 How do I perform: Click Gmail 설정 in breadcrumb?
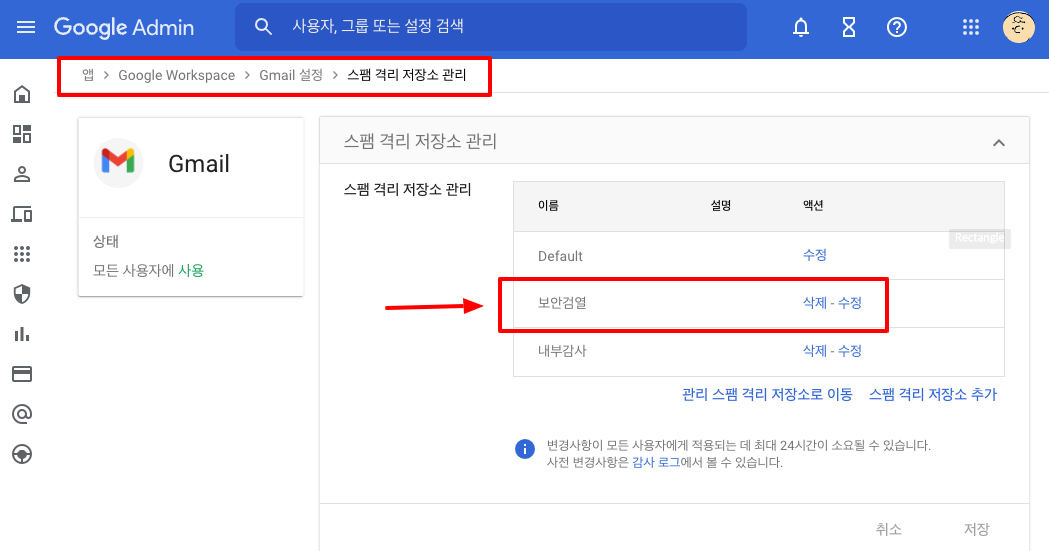(291, 75)
